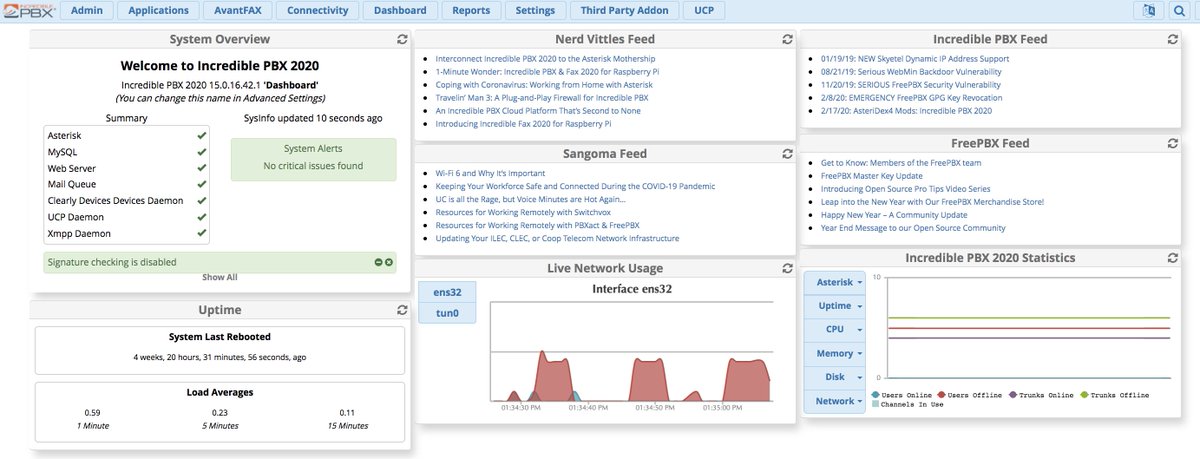
Task: Expand the Uptime statistics dropdown
Action: (x=835, y=306)
